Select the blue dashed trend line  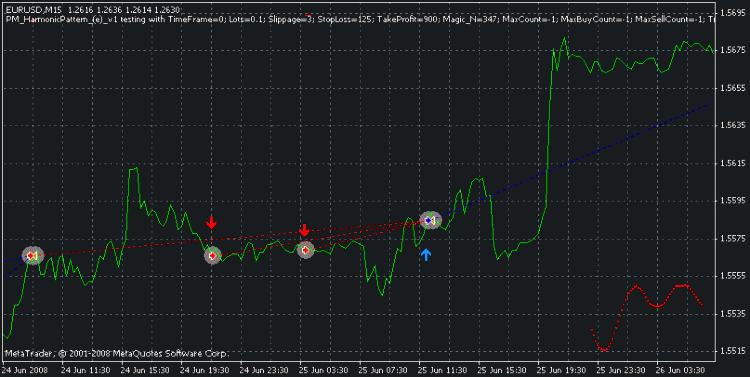point(574,160)
